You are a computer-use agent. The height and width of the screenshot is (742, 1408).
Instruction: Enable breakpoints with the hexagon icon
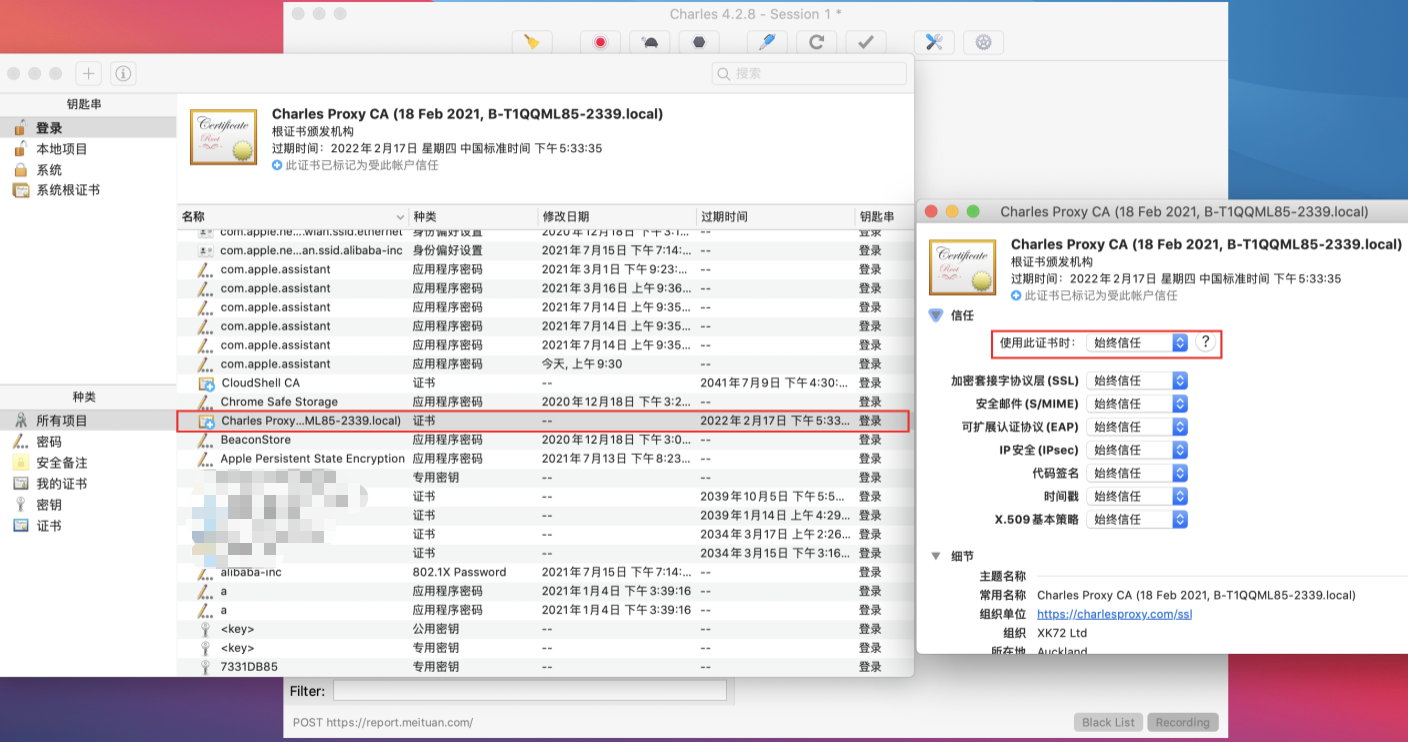pos(699,42)
